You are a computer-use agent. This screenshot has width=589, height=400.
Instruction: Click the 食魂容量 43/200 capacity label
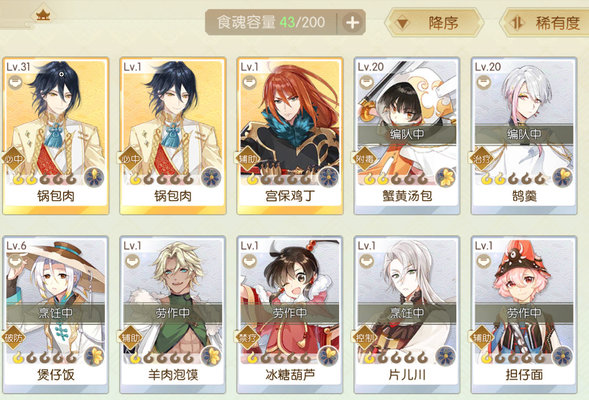coord(271,23)
